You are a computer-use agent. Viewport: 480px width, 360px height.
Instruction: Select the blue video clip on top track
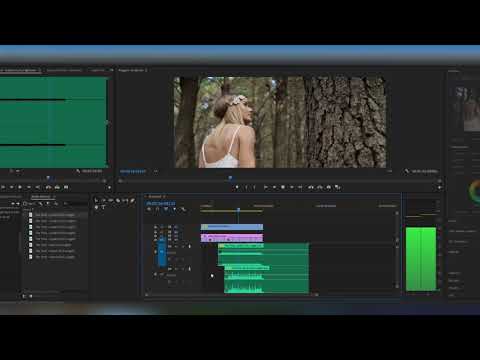(232, 227)
